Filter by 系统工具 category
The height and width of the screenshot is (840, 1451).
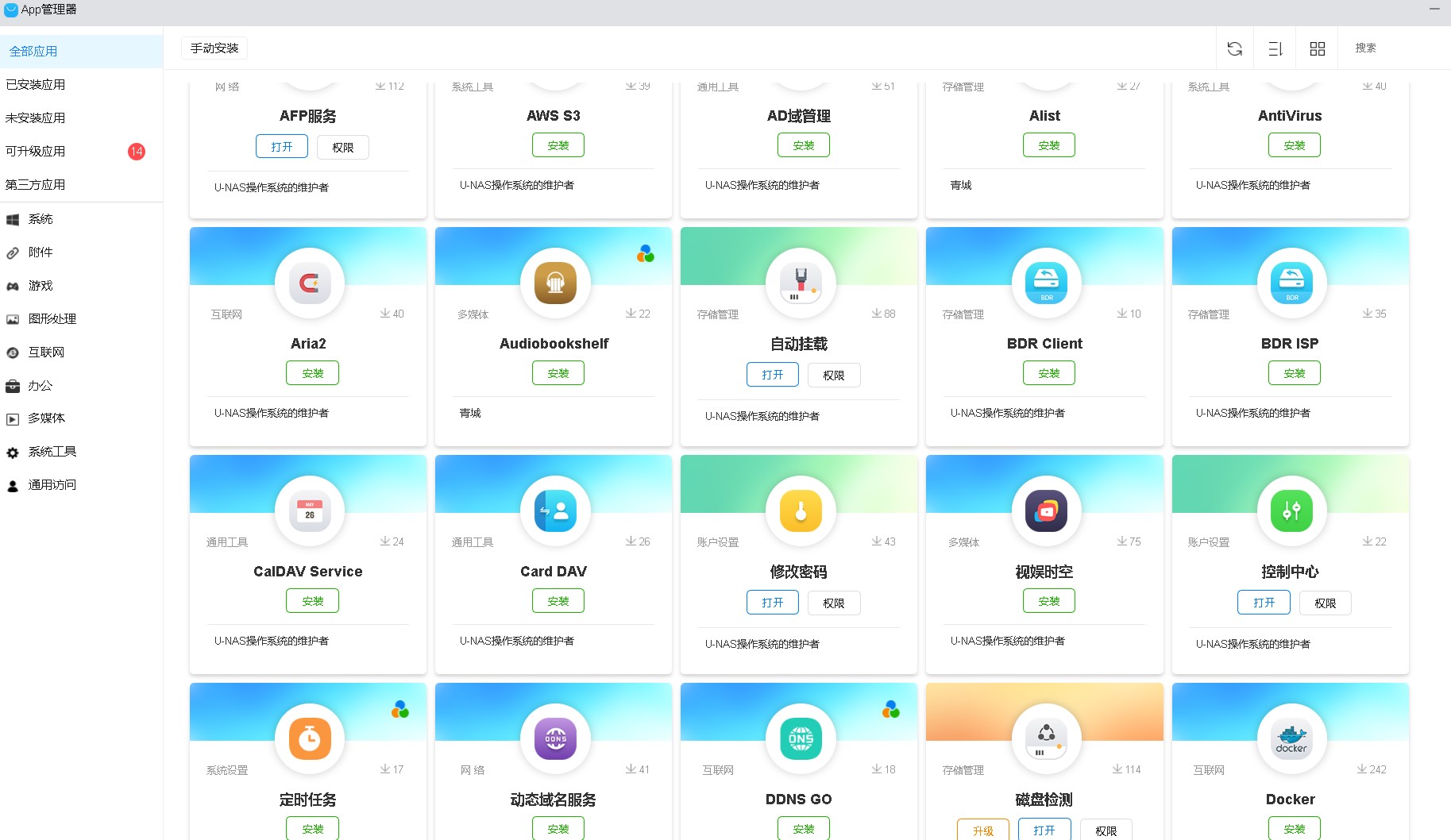[x=52, y=452]
